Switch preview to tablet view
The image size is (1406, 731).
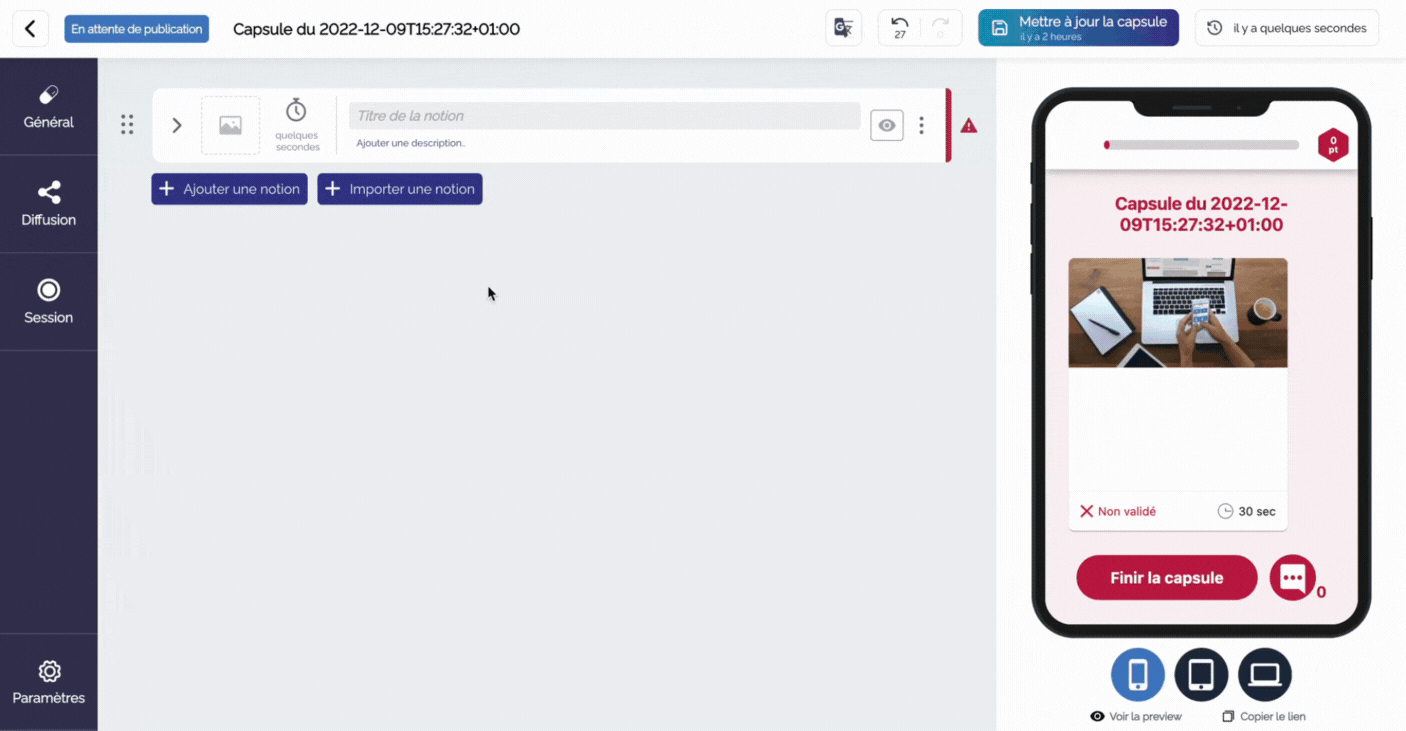(1201, 675)
